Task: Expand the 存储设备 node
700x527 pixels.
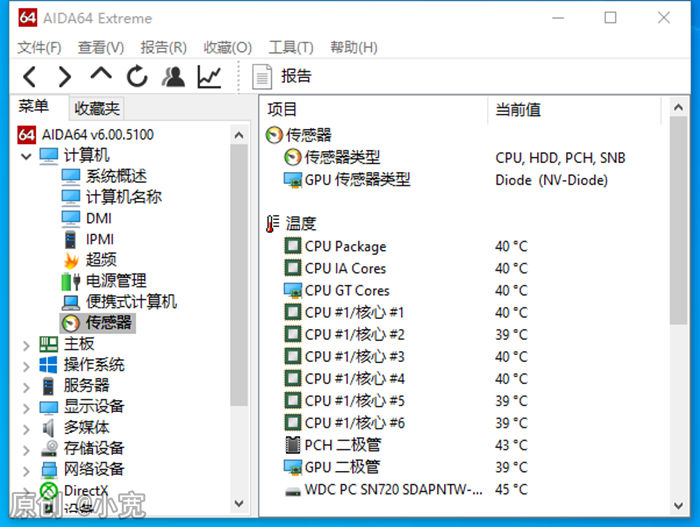Action: click(x=26, y=450)
